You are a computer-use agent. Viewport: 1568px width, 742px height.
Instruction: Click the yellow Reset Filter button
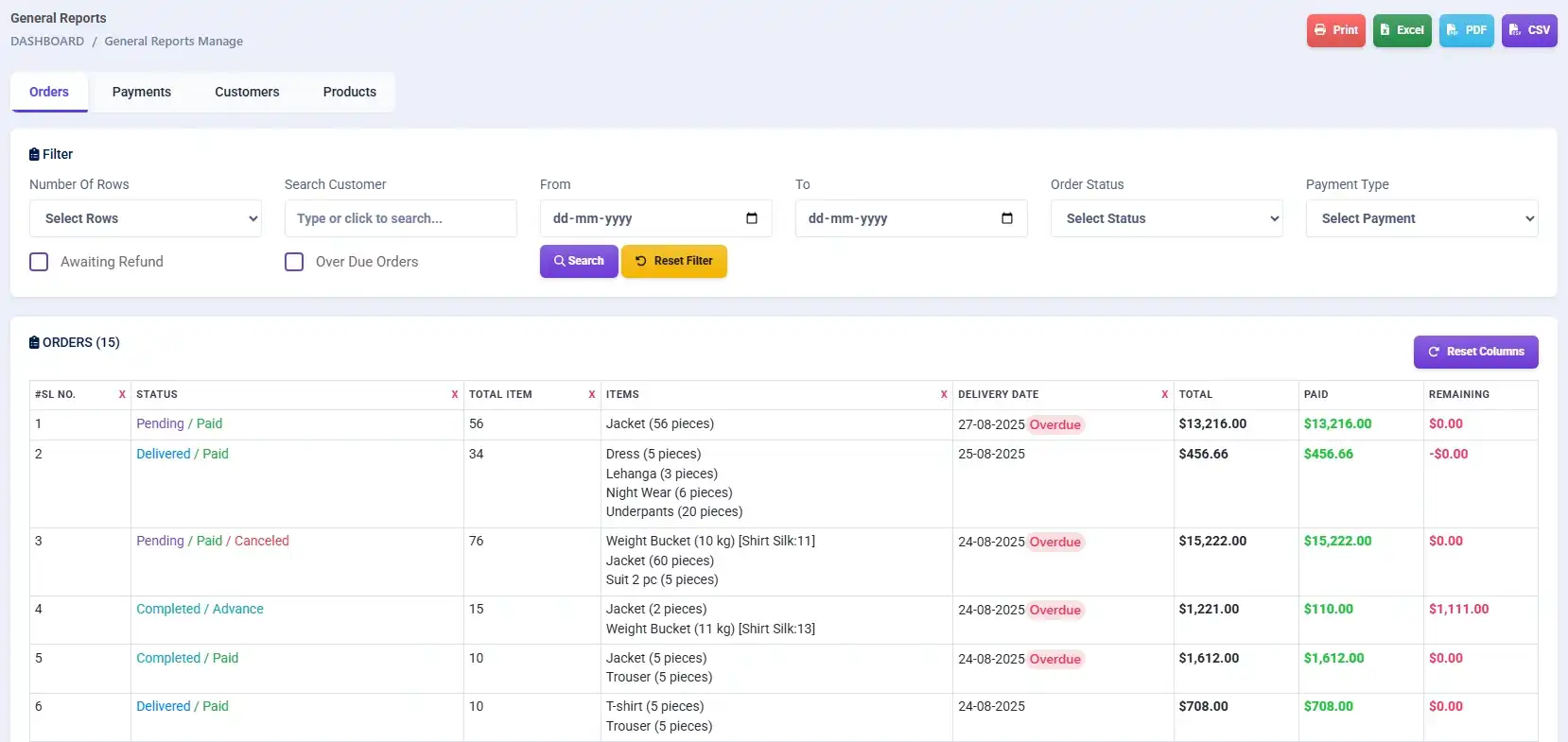673,261
